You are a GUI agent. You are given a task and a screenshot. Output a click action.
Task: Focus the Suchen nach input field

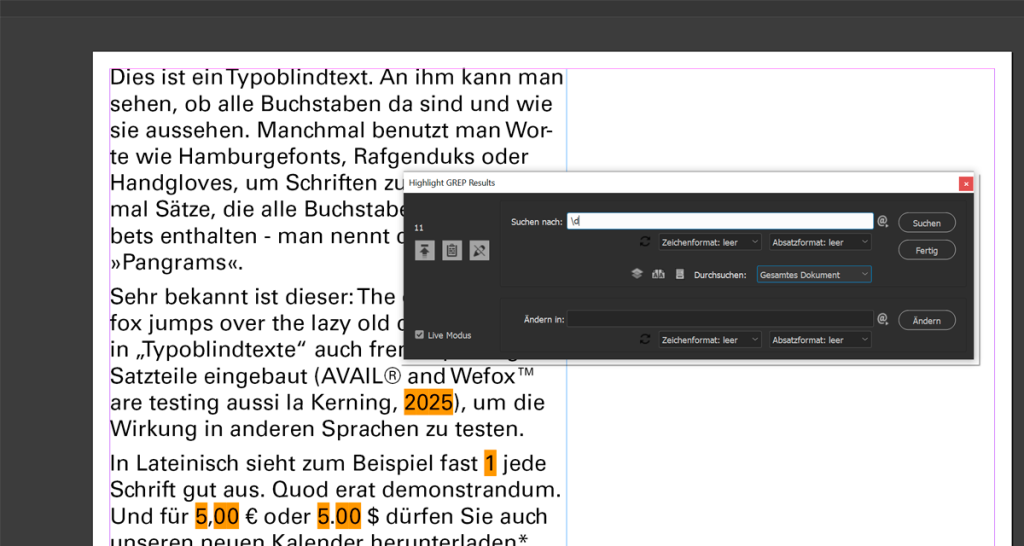tap(720, 221)
